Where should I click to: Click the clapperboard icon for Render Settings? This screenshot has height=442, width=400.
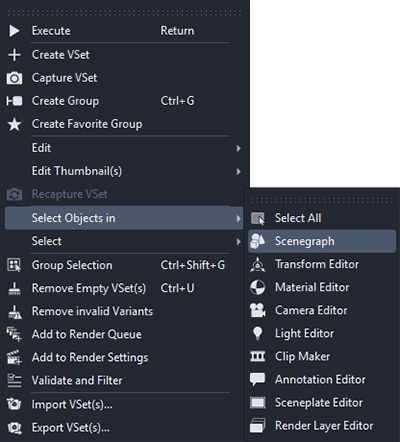coord(14,357)
